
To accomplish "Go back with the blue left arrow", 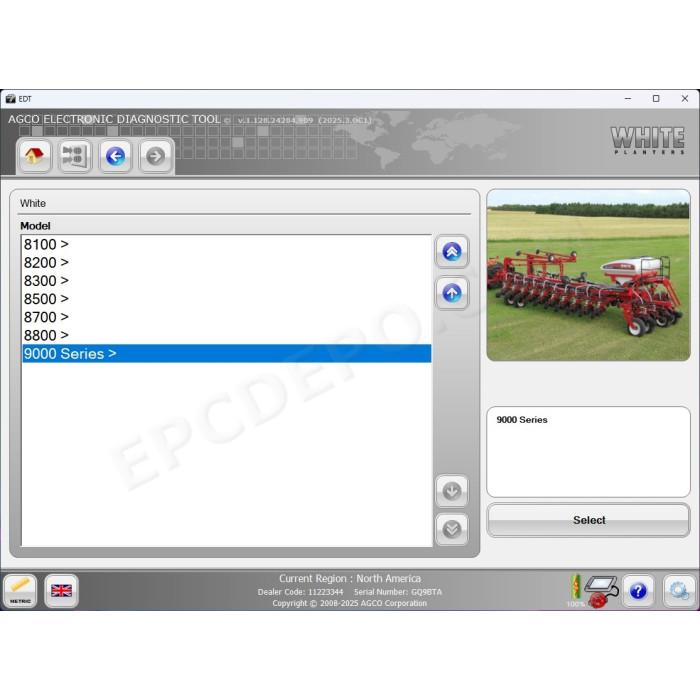I will 115,157.
